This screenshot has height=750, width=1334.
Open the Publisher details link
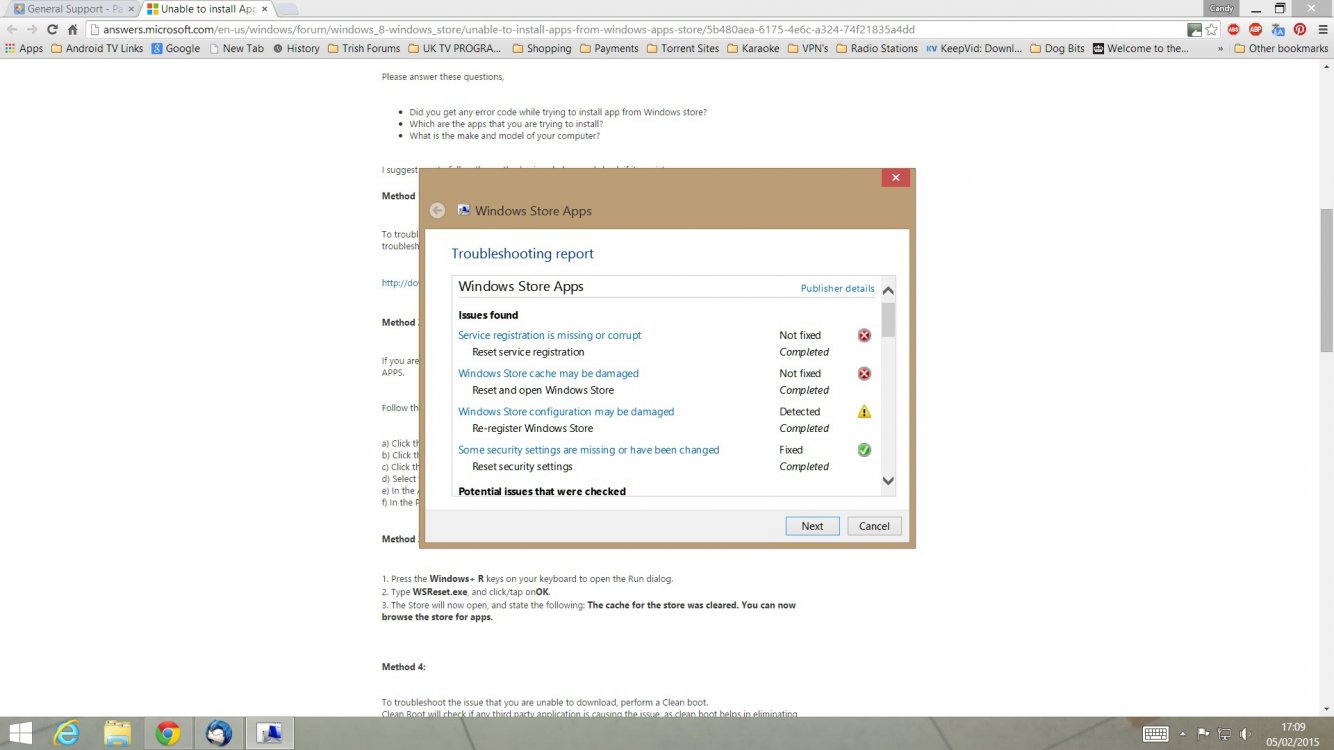coord(837,289)
